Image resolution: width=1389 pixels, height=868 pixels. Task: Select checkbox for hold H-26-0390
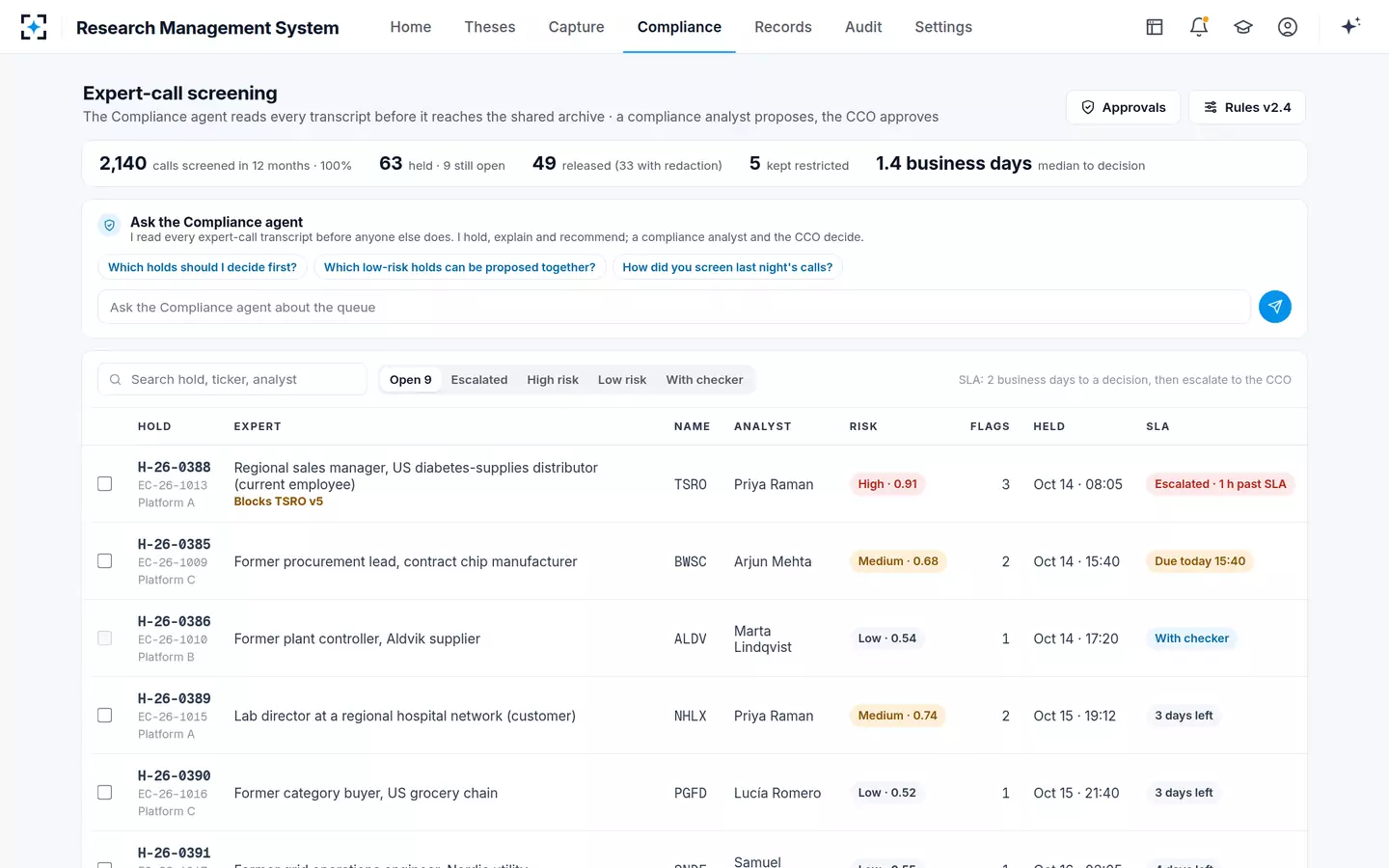[105, 793]
